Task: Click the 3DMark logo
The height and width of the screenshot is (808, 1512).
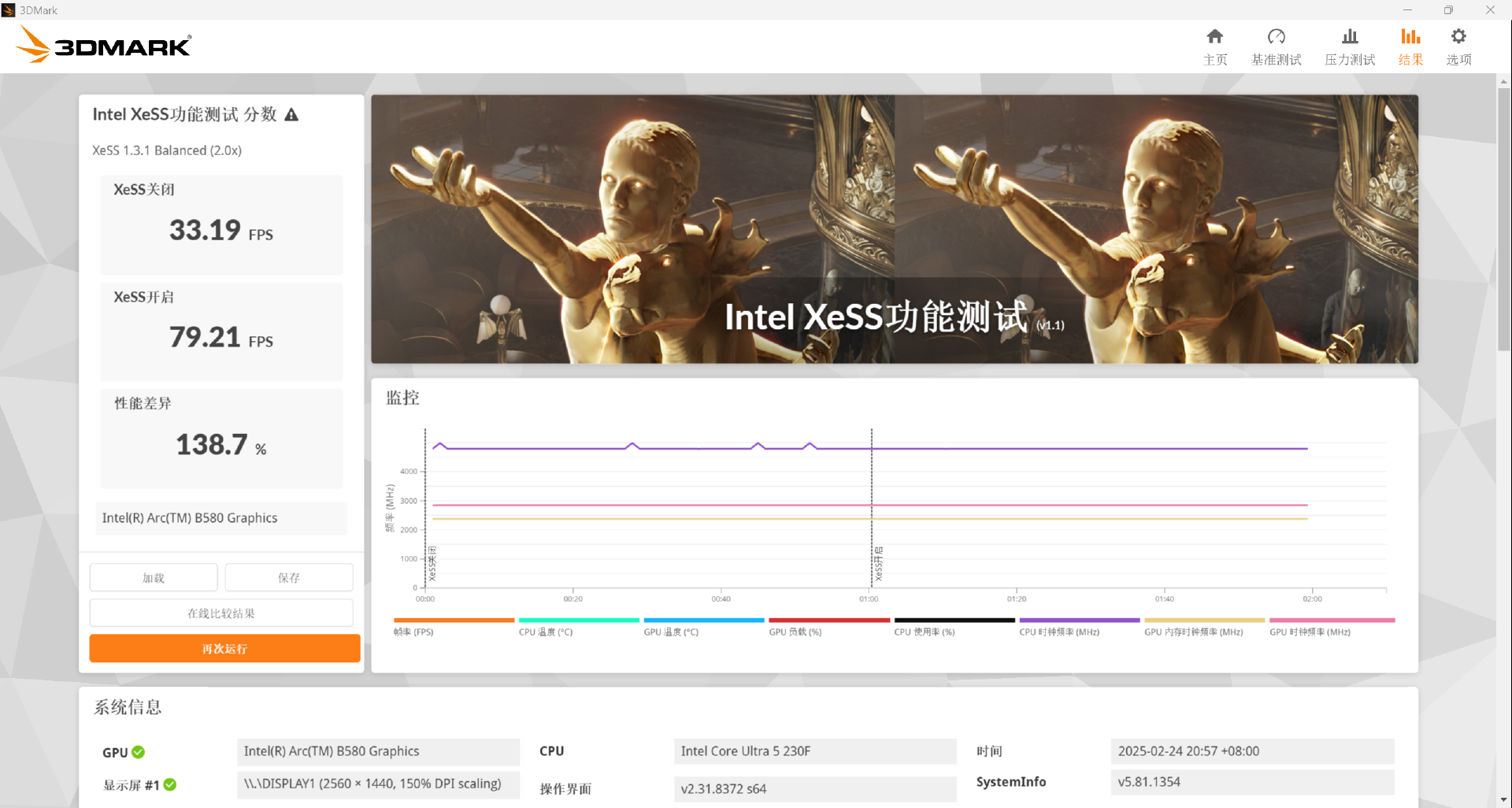Action: pos(103,45)
